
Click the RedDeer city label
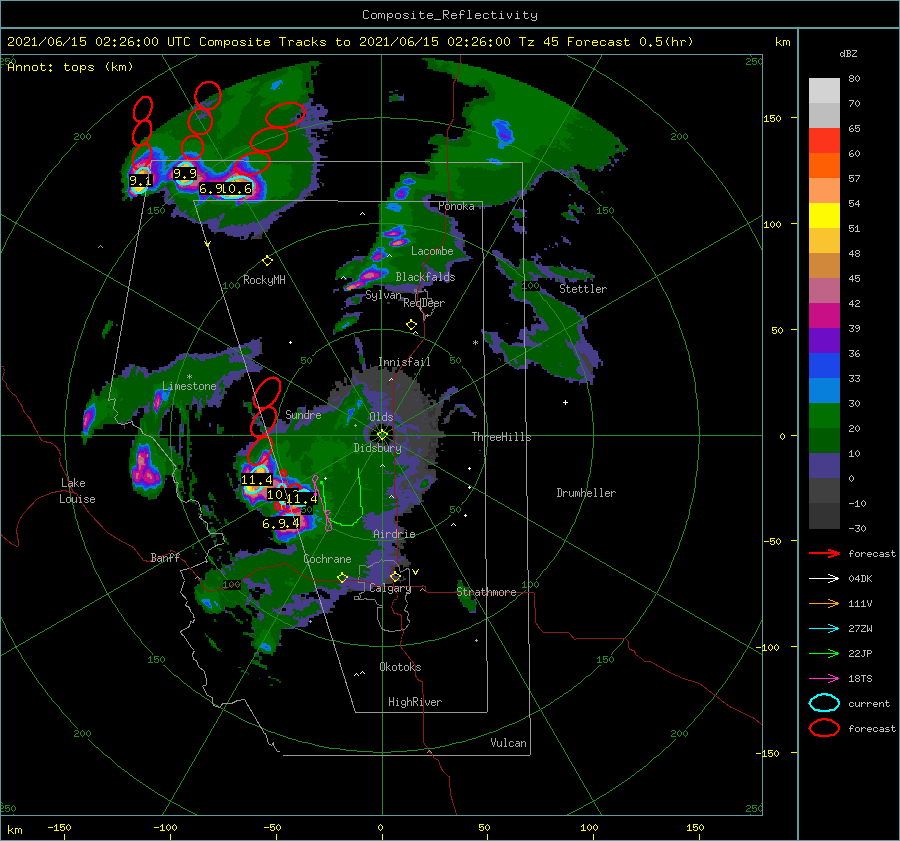pos(424,303)
